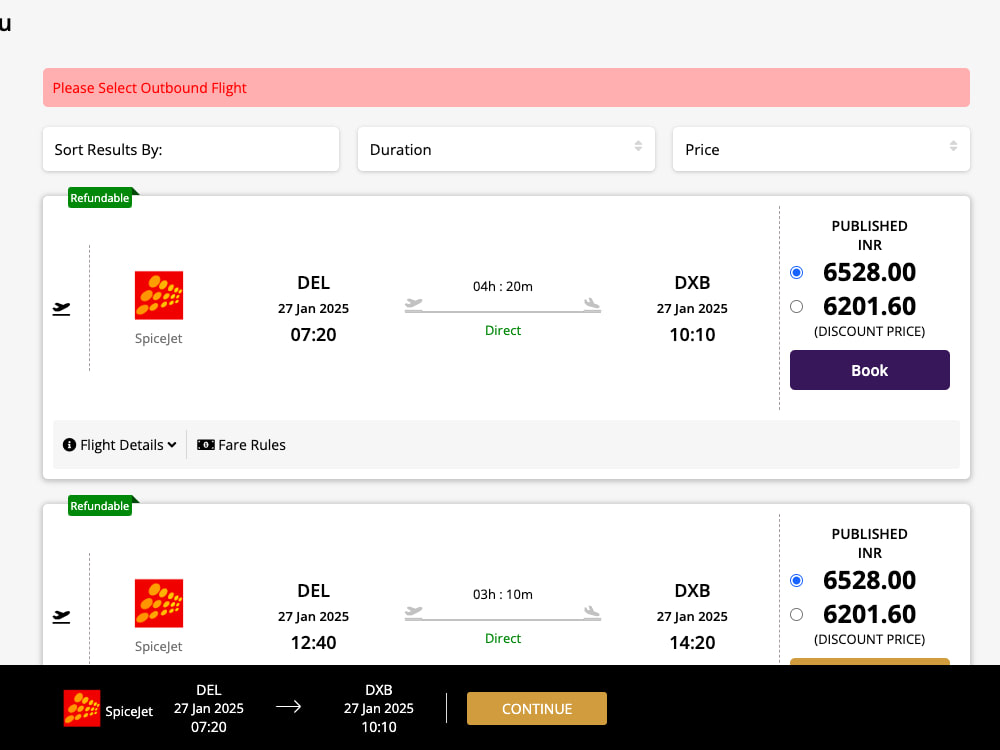1000x750 pixels.
Task: Click departure plane icon of first flight
Action: coord(61,309)
